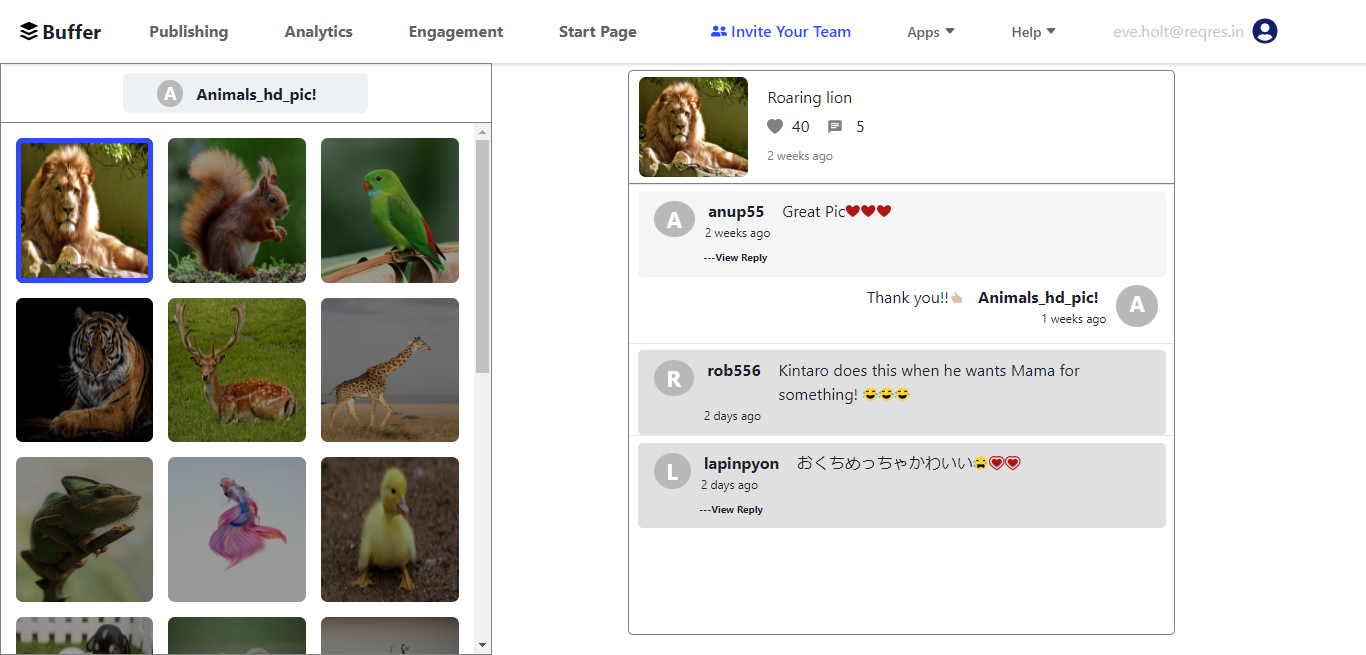
Task: Open the Publishing tab
Action: (189, 32)
